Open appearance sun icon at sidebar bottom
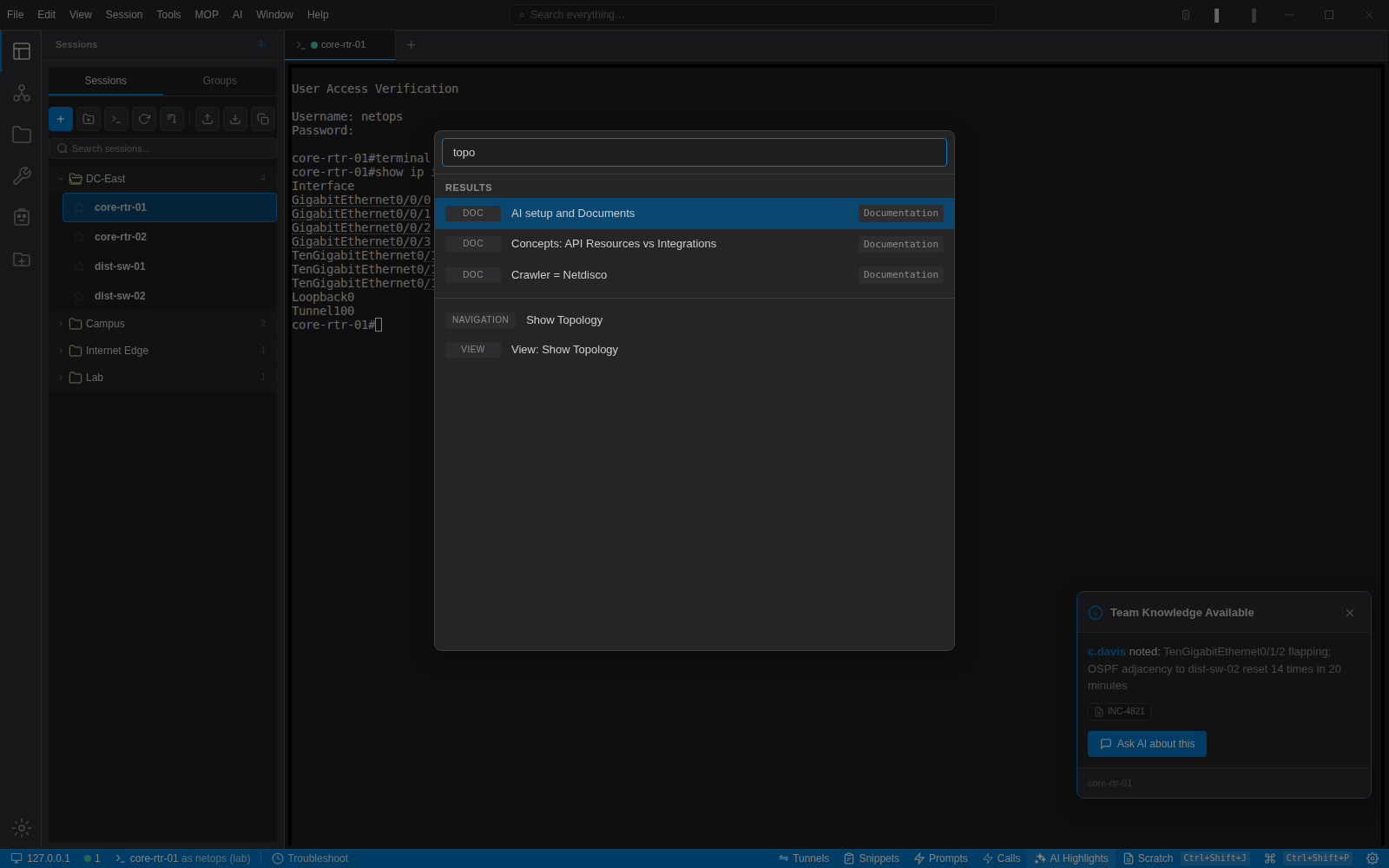This screenshot has height=868, width=1389. [x=22, y=828]
